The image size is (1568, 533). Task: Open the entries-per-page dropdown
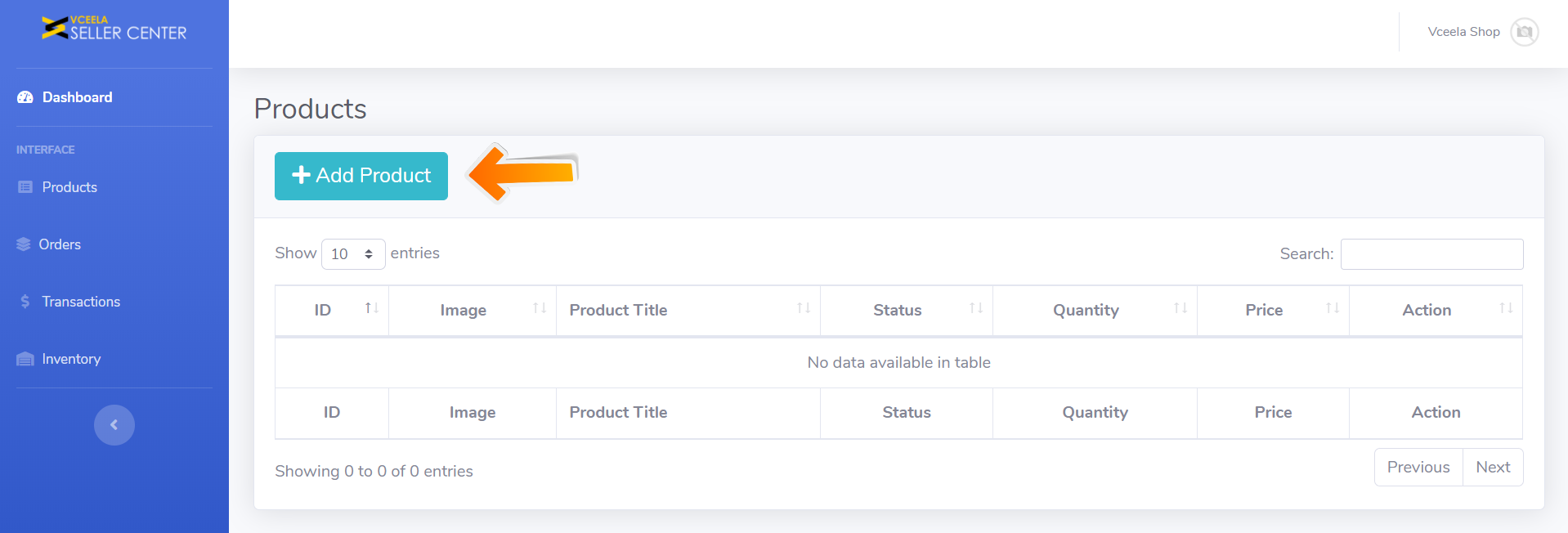[x=353, y=254]
